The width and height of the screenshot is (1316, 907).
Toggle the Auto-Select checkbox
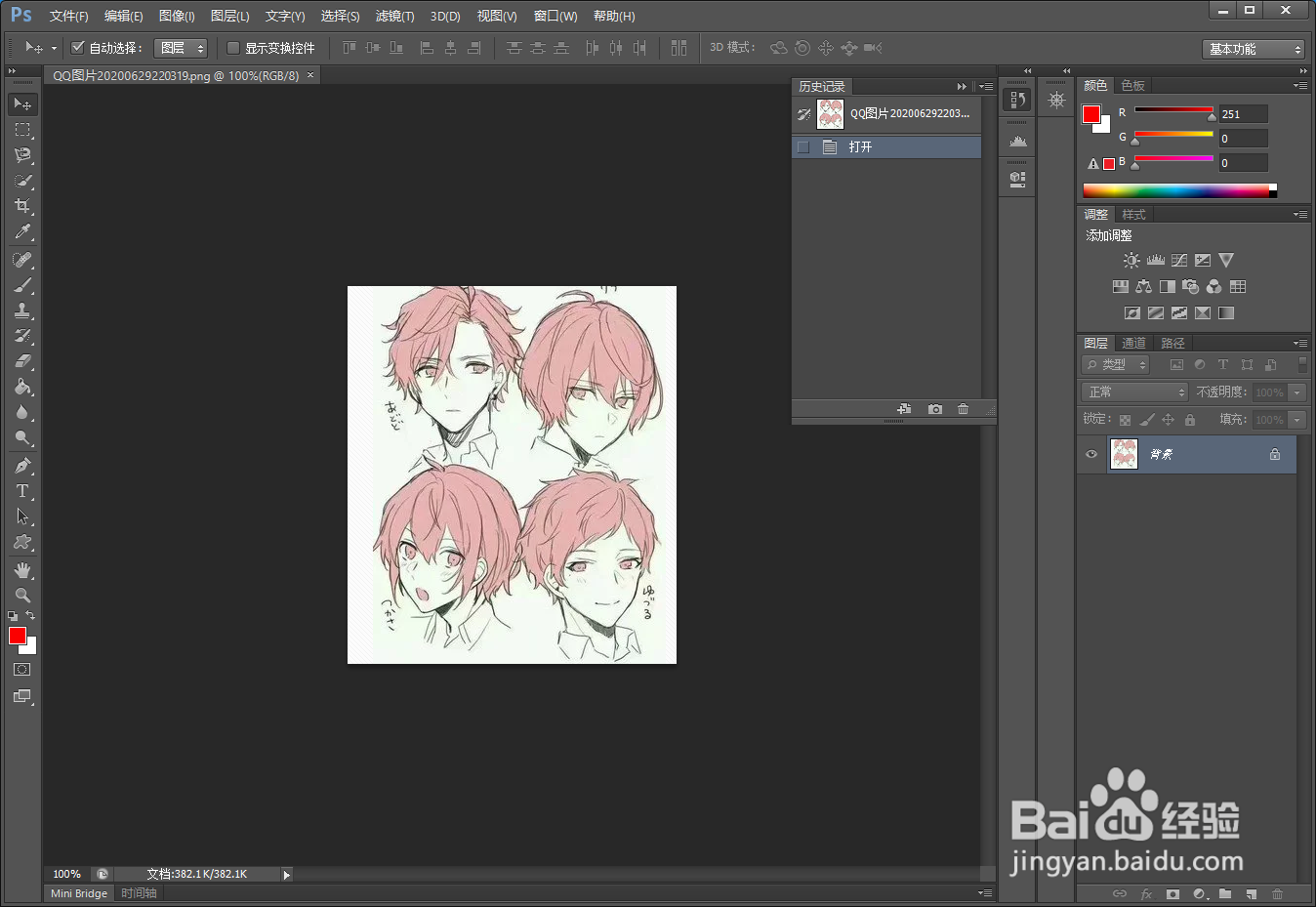(x=78, y=47)
